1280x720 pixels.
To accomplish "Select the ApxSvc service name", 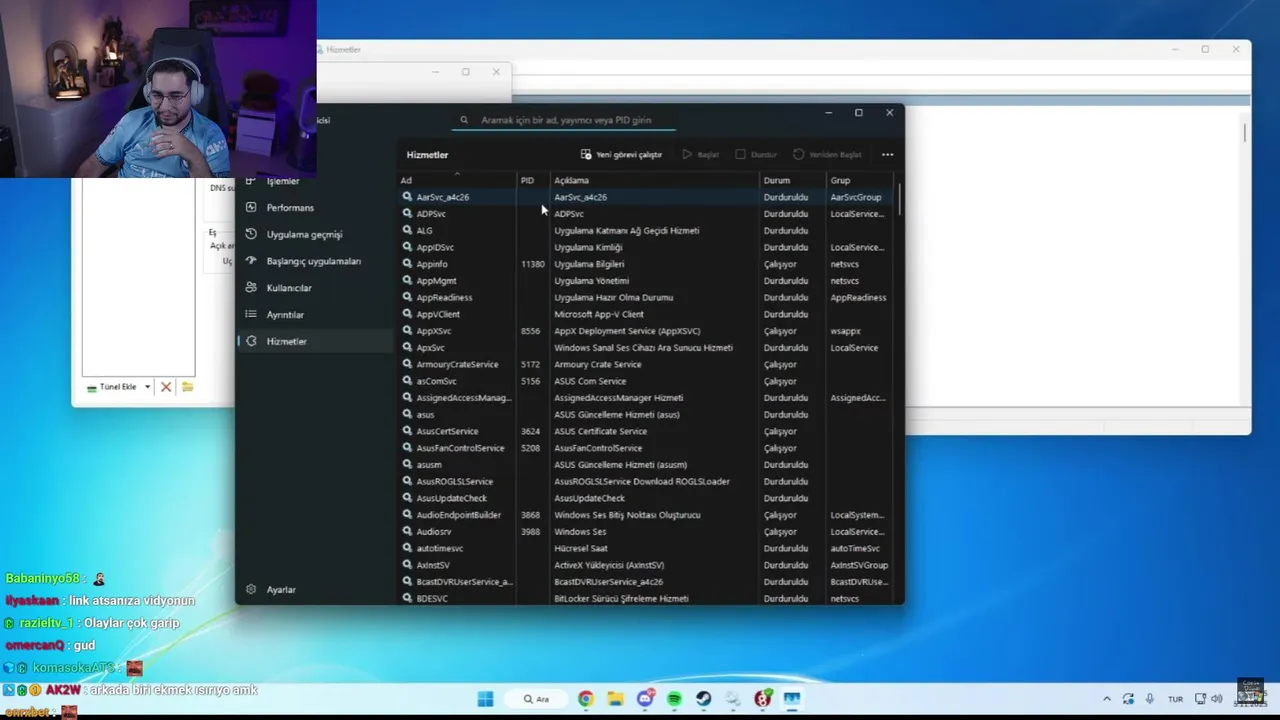I will click(431, 348).
